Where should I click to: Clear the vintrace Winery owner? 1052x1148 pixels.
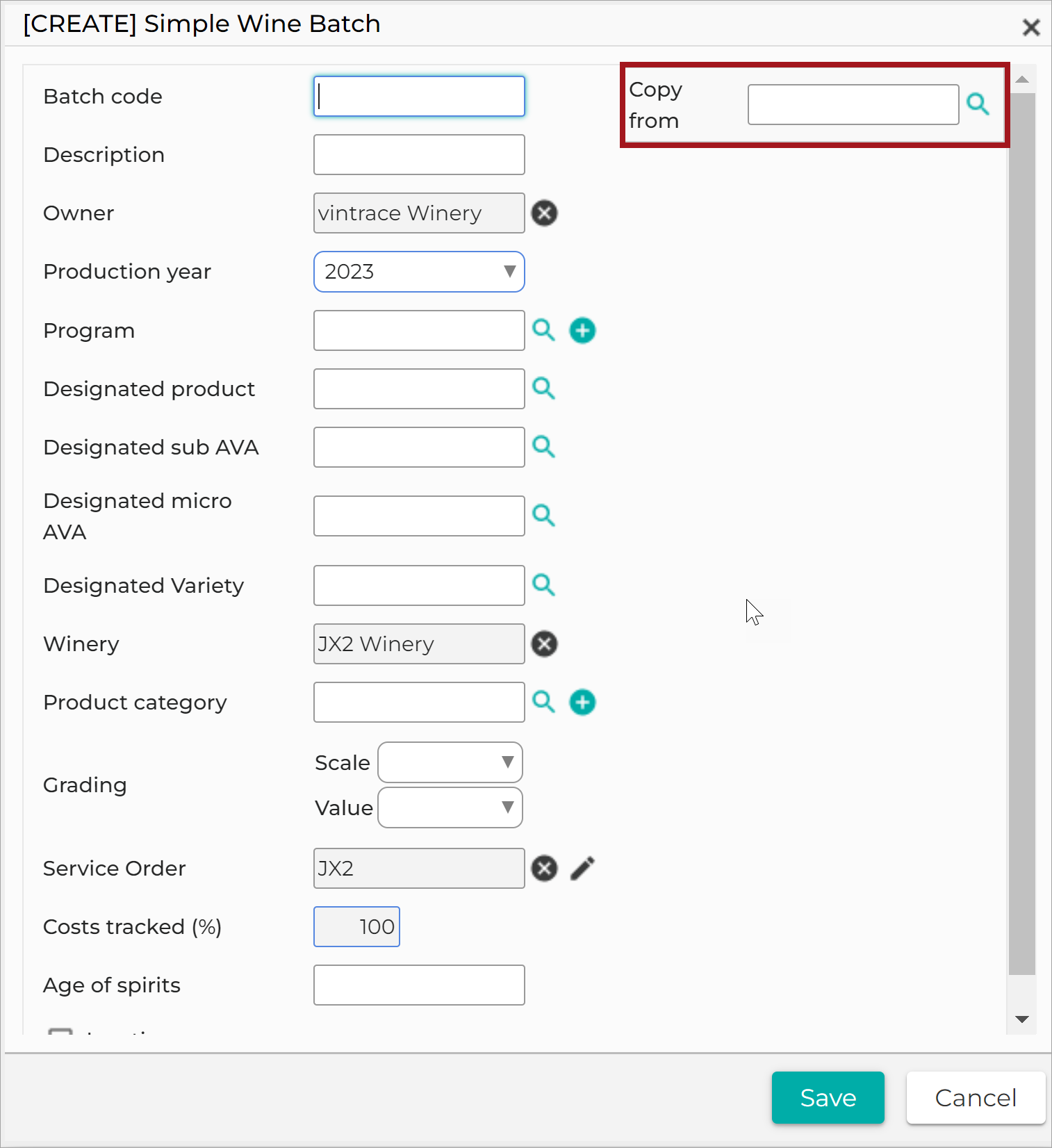[544, 213]
